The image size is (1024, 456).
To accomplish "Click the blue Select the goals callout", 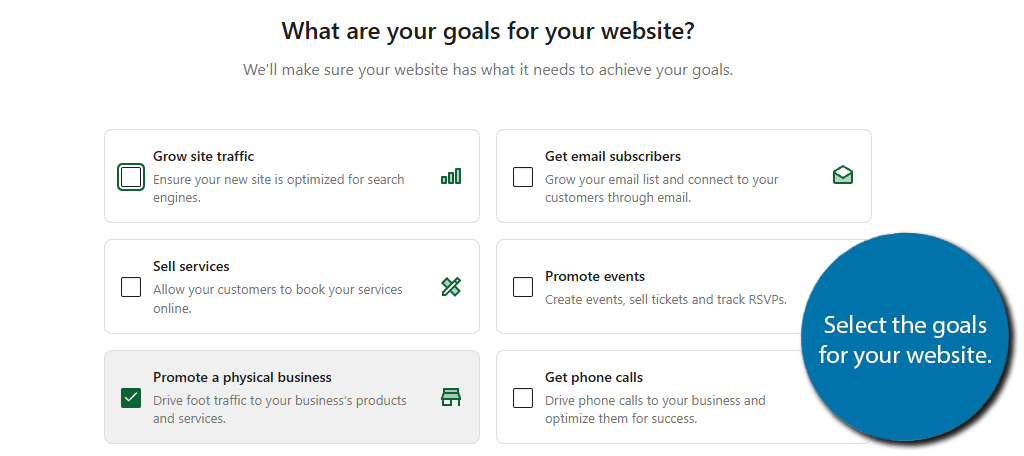I will (x=905, y=340).
